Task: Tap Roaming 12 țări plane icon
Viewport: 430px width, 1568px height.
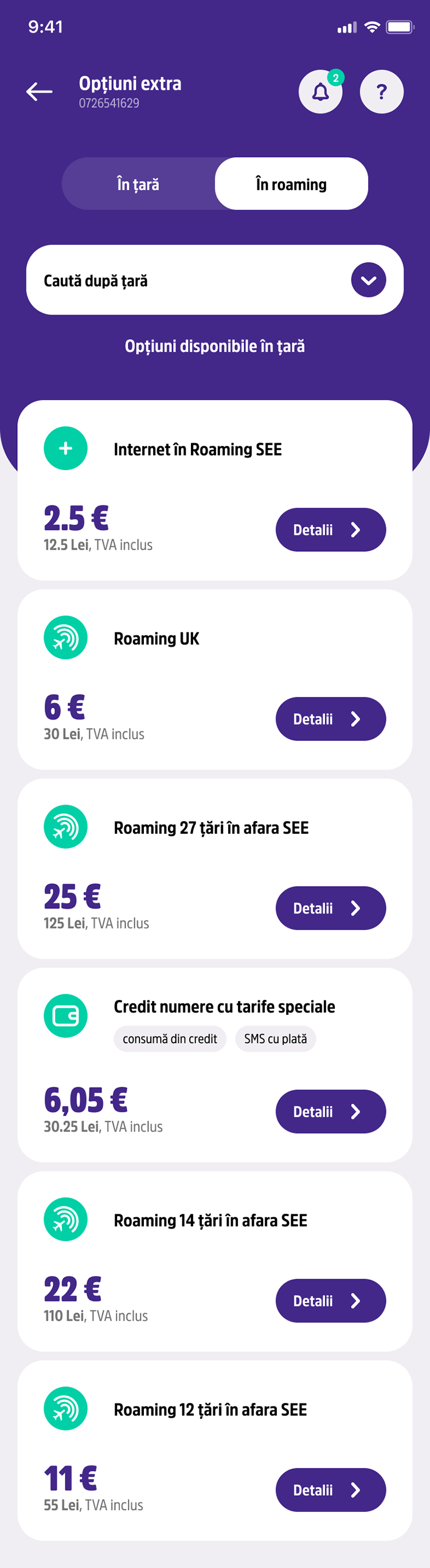Action: click(x=66, y=1409)
